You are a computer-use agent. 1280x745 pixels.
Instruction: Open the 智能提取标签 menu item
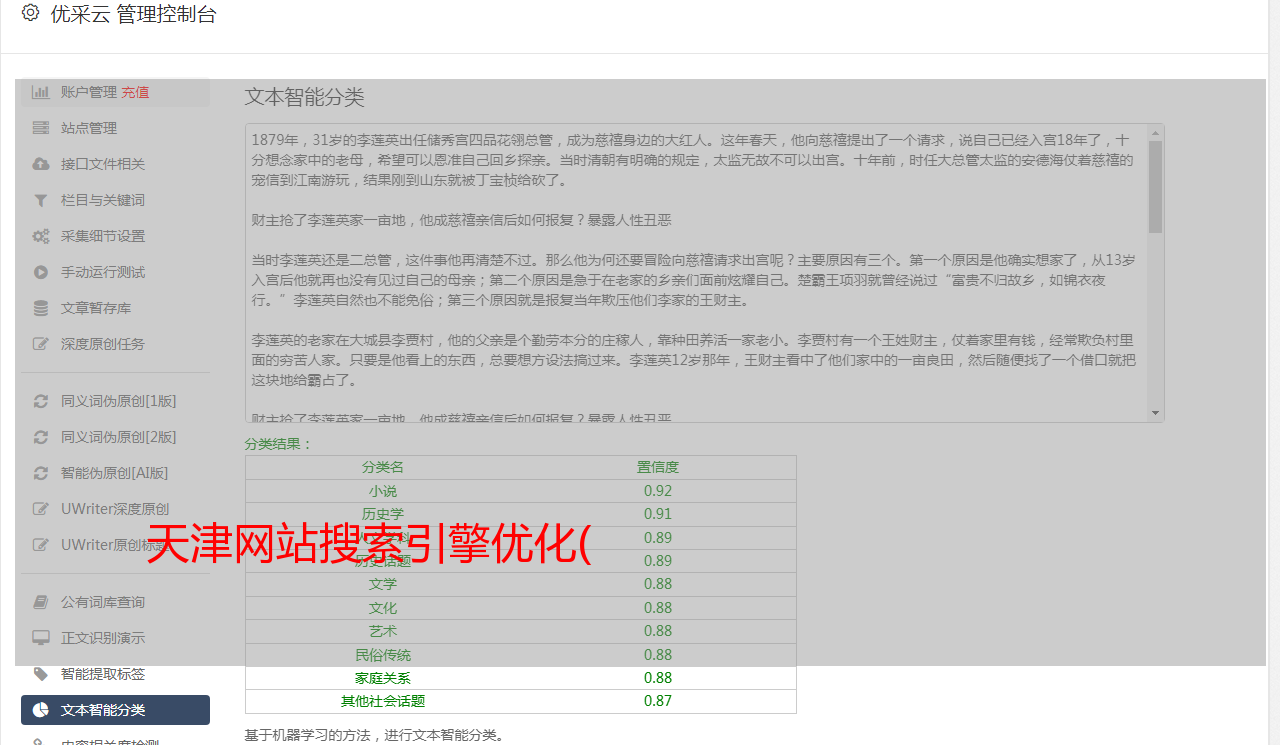(115, 674)
